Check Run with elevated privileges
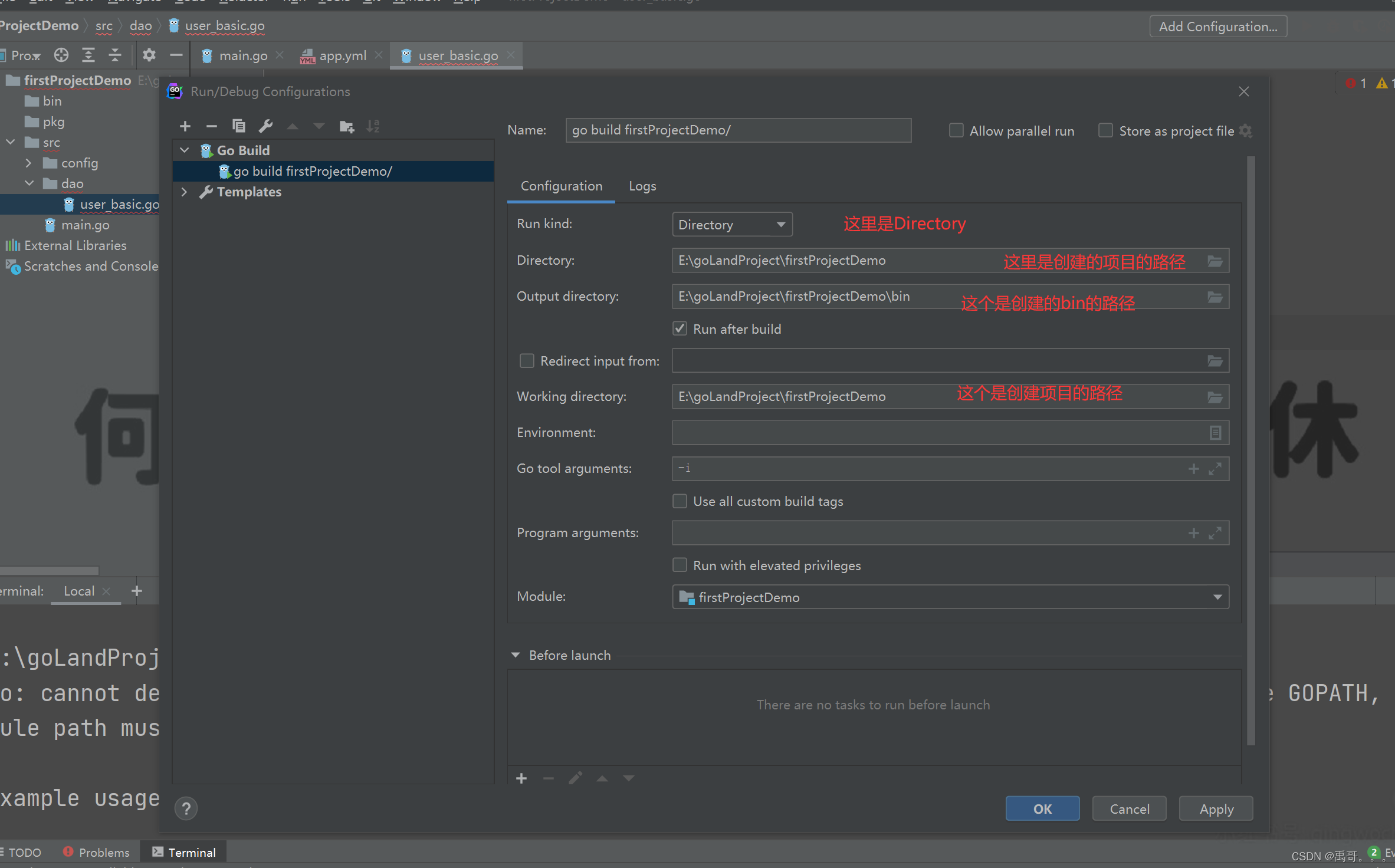Image resolution: width=1395 pixels, height=868 pixels. tap(680, 565)
